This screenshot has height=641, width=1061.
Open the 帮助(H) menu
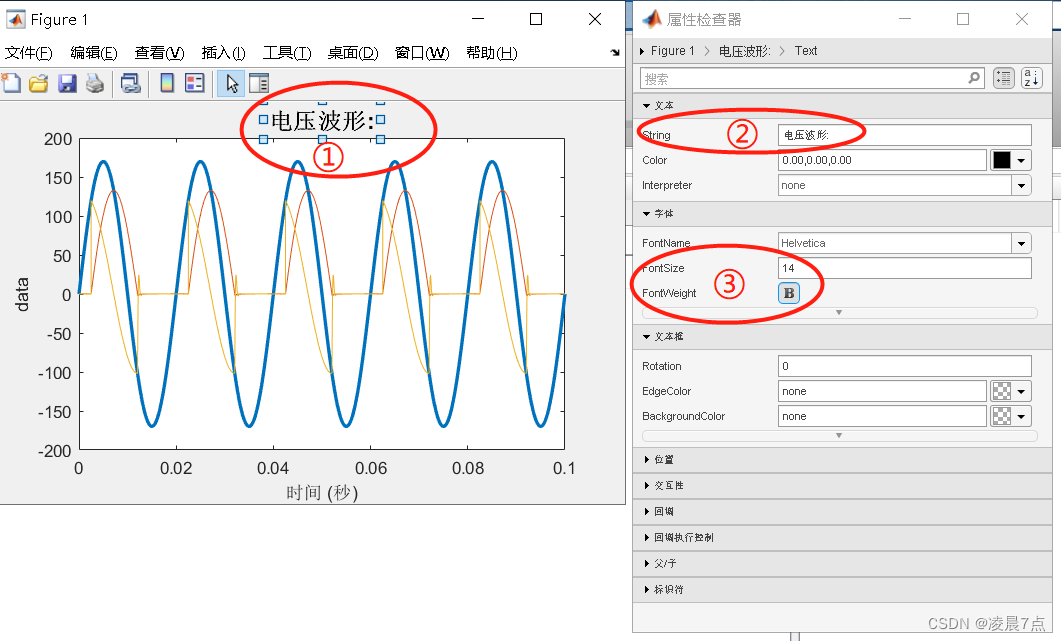(x=492, y=53)
